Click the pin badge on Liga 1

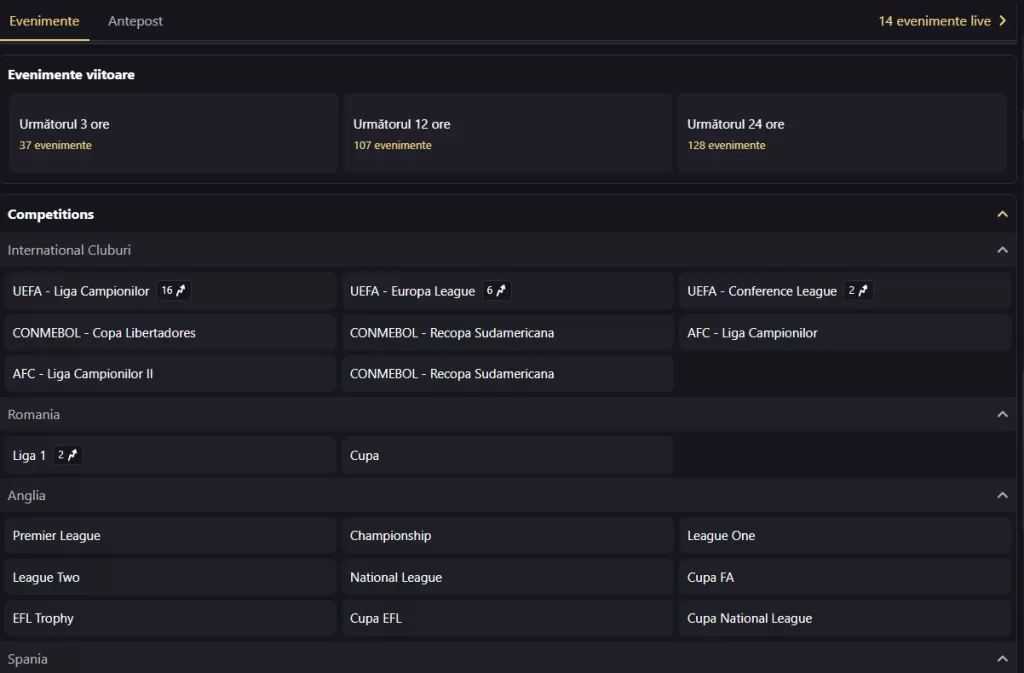(x=67, y=455)
